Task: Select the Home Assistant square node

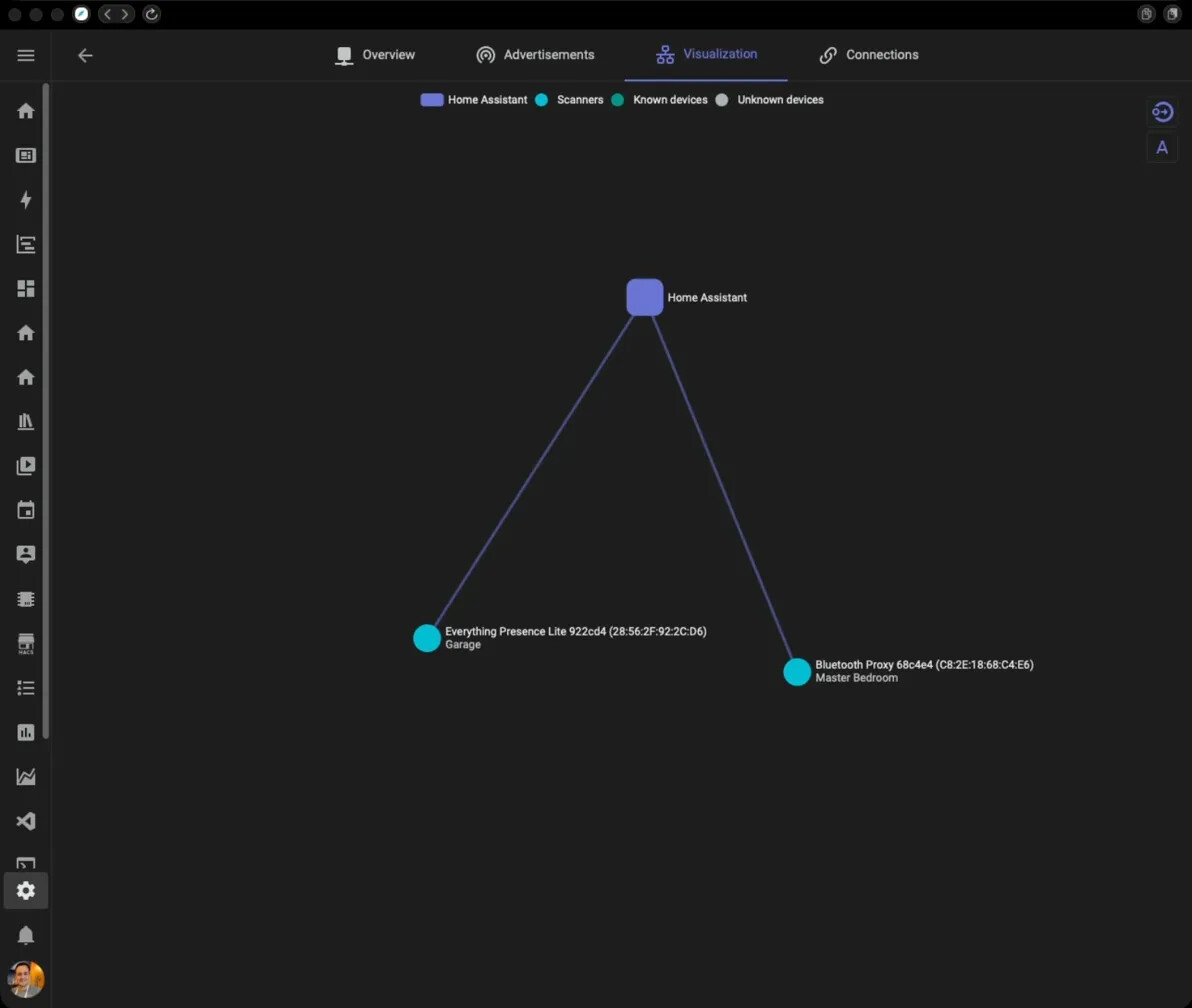Action: pyautogui.click(x=645, y=297)
